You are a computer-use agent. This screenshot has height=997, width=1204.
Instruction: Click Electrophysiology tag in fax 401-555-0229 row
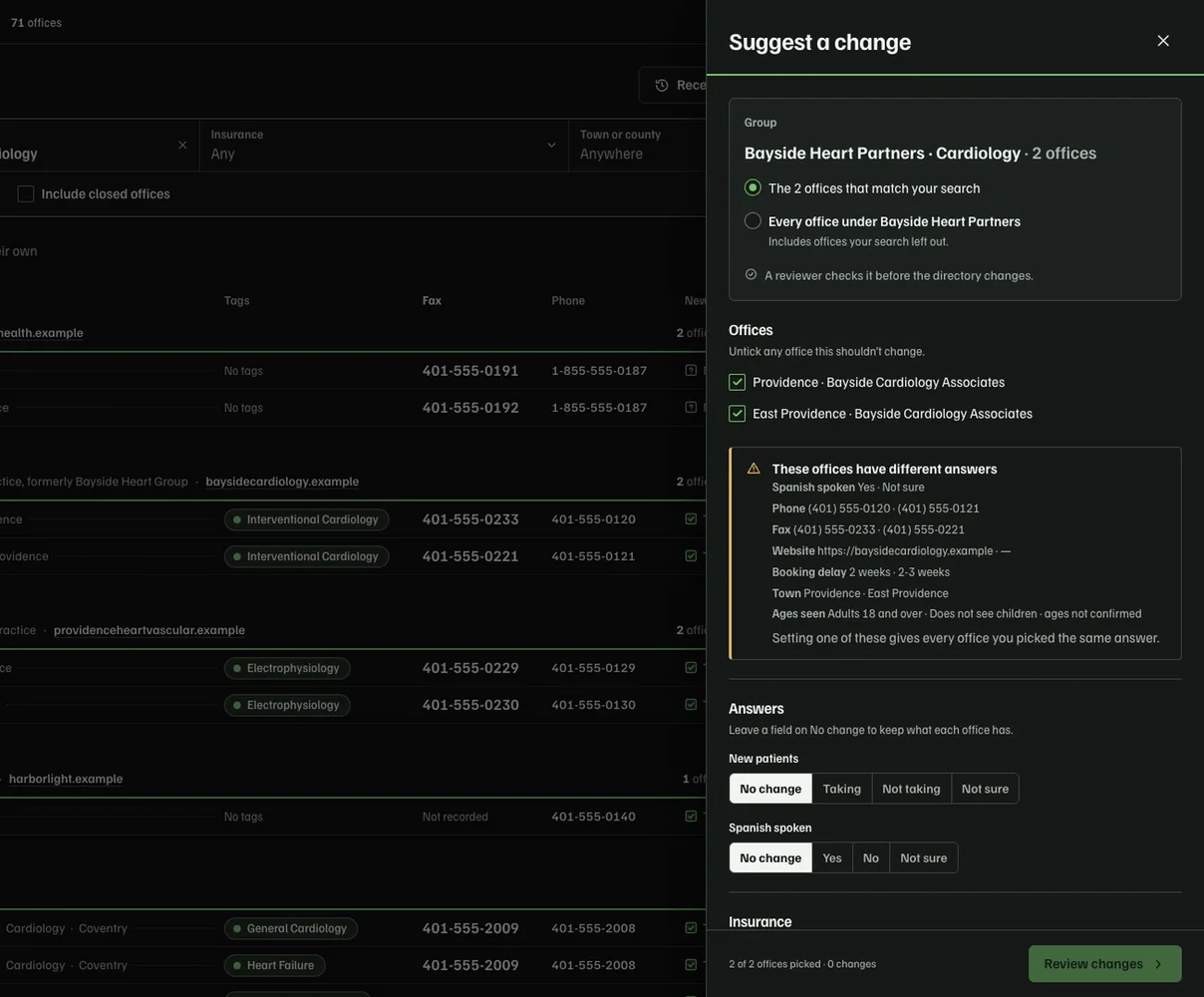click(287, 668)
